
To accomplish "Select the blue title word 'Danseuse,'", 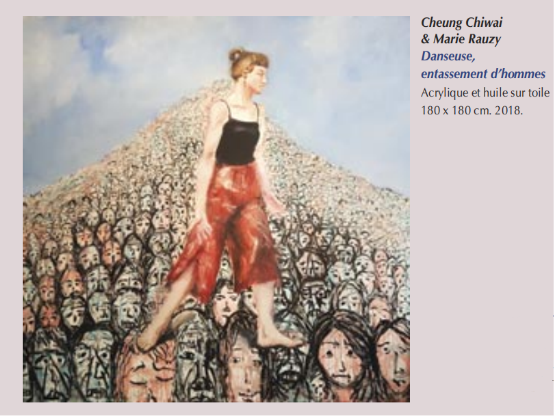I will click(x=448, y=57).
